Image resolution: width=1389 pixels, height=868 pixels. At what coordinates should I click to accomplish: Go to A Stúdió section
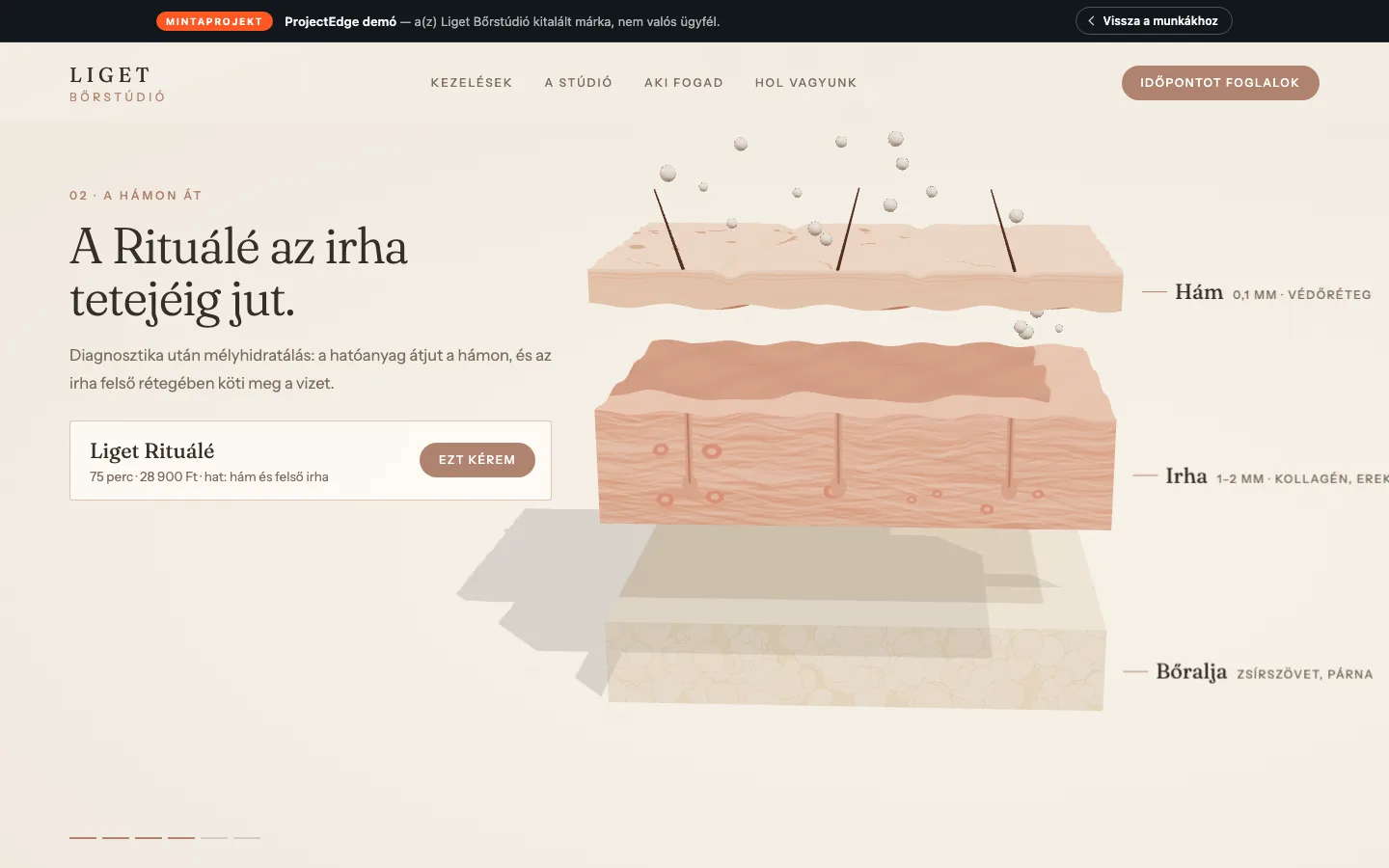click(579, 83)
